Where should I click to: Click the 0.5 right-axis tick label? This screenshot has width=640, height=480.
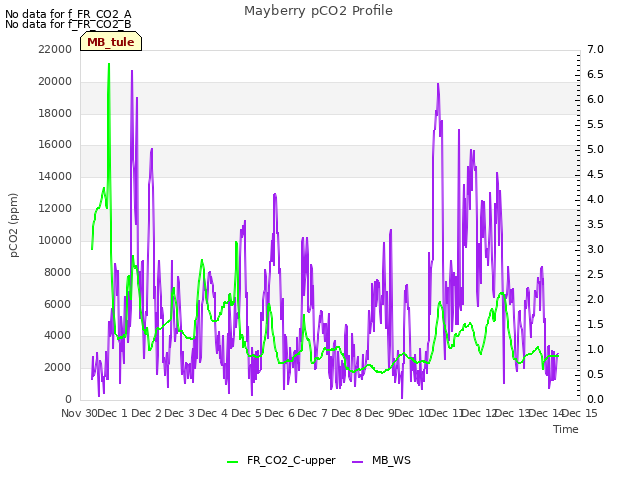pyautogui.click(x=595, y=374)
